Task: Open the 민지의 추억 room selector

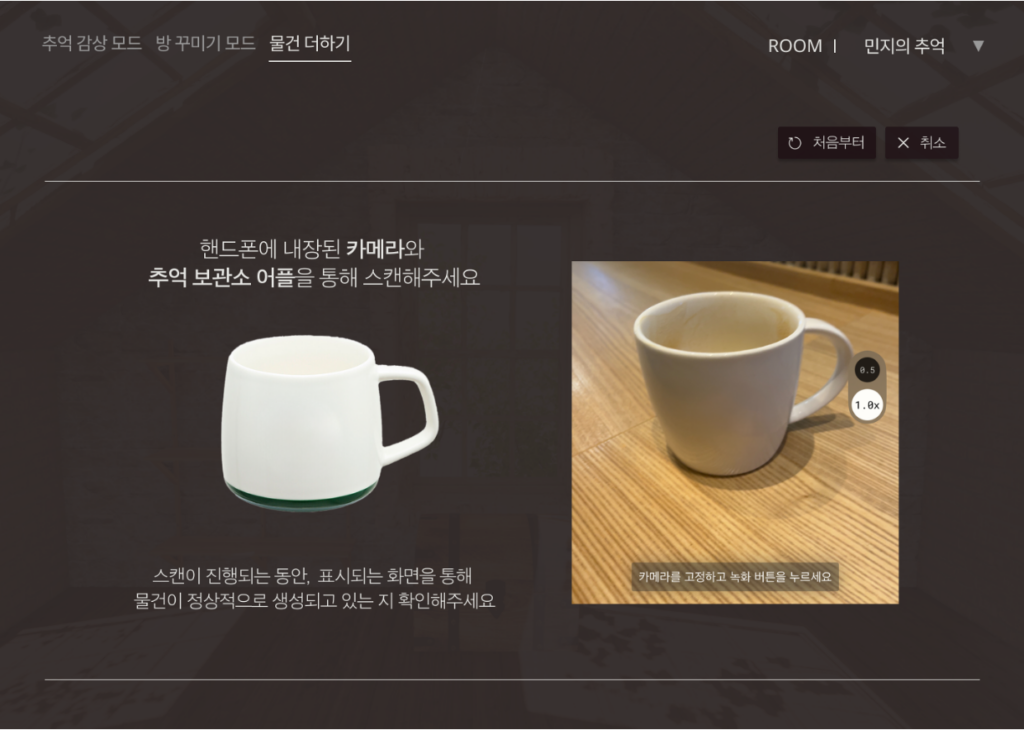Action: pos(904,46)
